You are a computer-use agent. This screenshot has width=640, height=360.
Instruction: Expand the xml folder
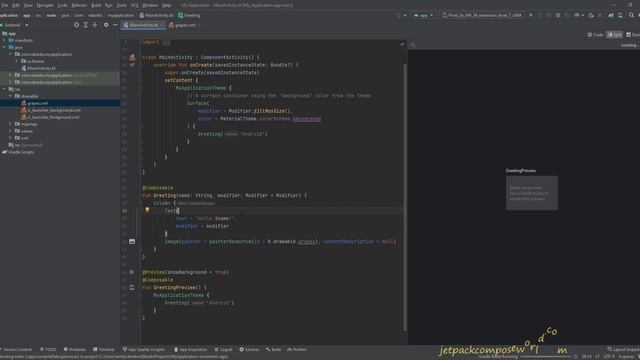pyautogui.click(x=11, y=138)
